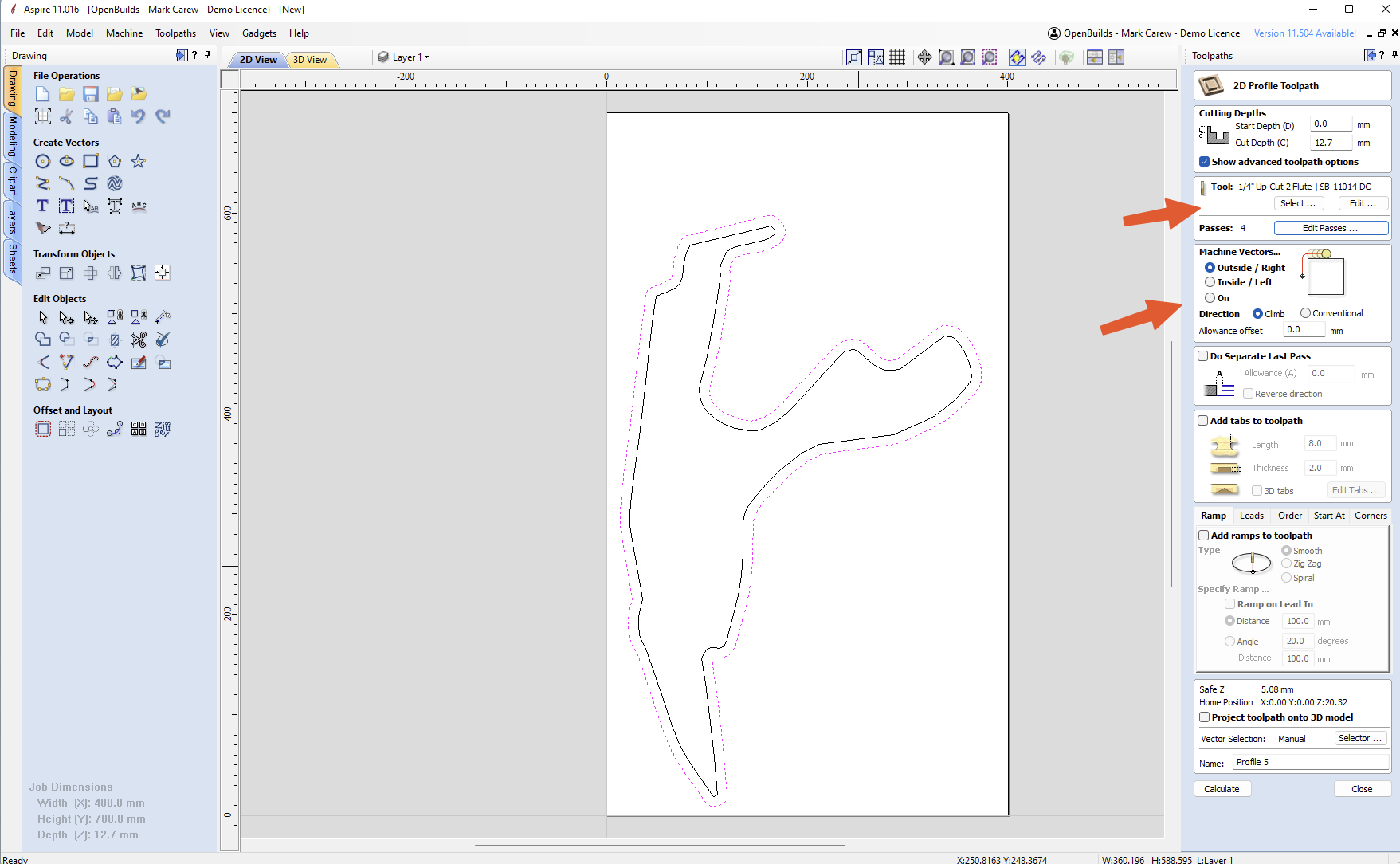Click the Redo icon
1400x864 pixels.
(163, 116)
